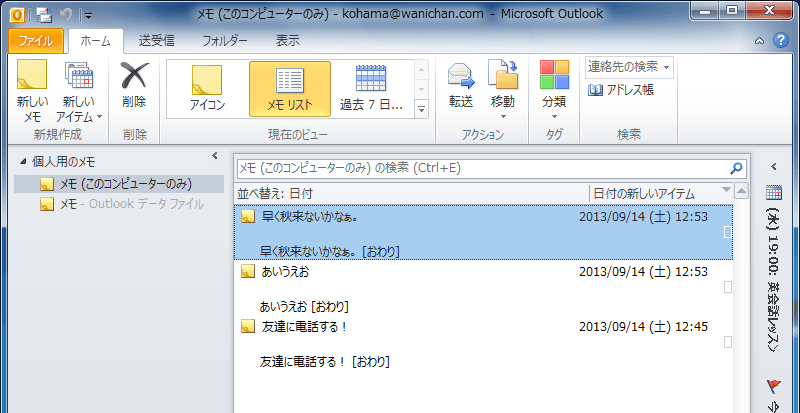Open the アドレス帳 address book
The image size is (800, 413).
point(621,90)
